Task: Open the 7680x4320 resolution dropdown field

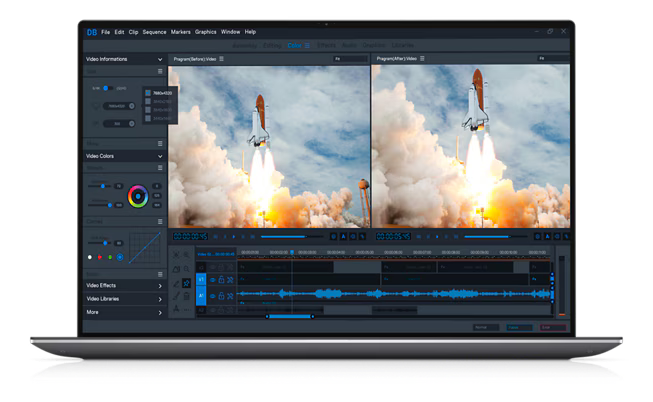Action: (x=119, y=106)
